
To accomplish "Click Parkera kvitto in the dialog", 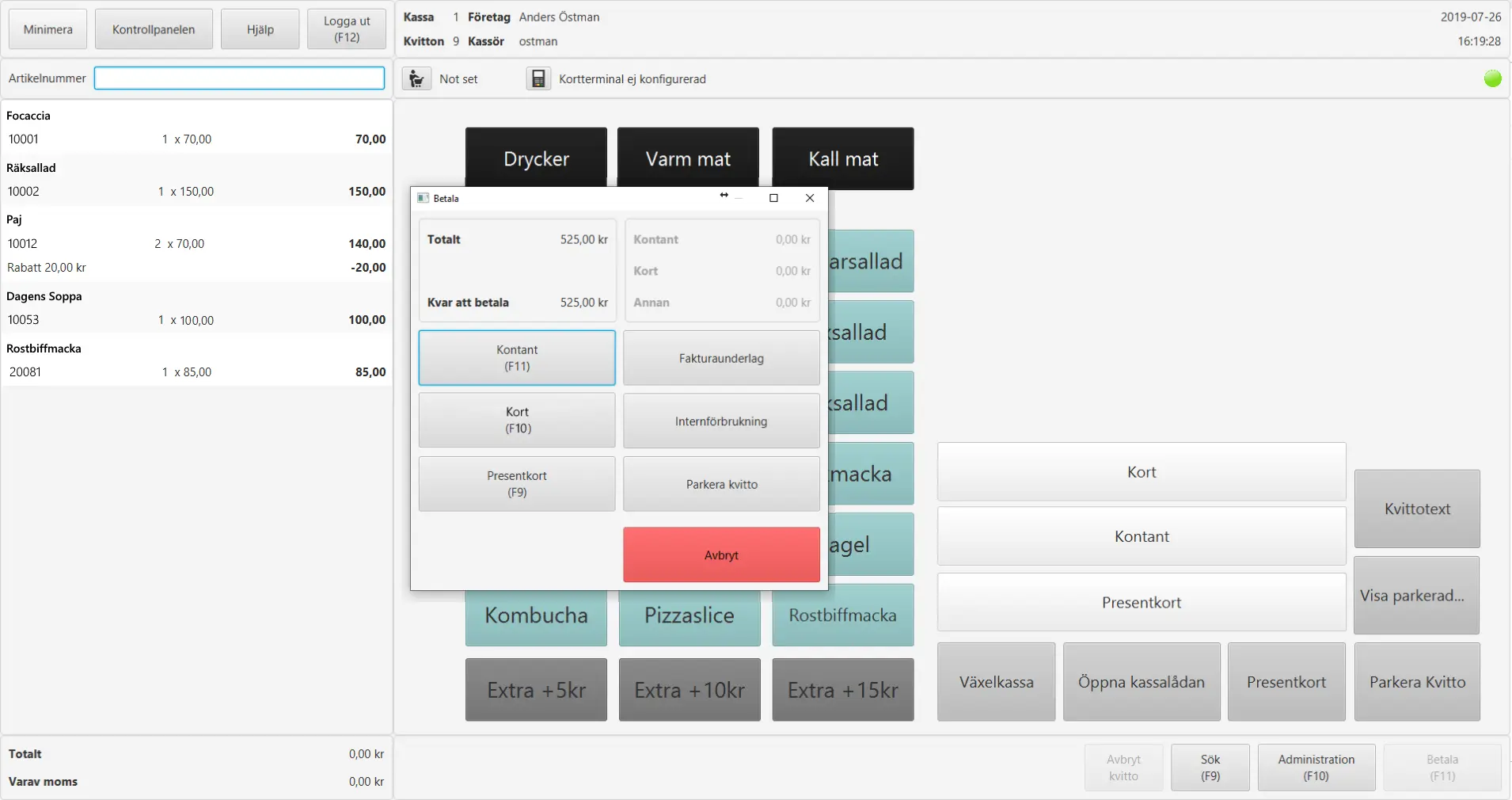I will pyautogui.click(x=720, y=484).
